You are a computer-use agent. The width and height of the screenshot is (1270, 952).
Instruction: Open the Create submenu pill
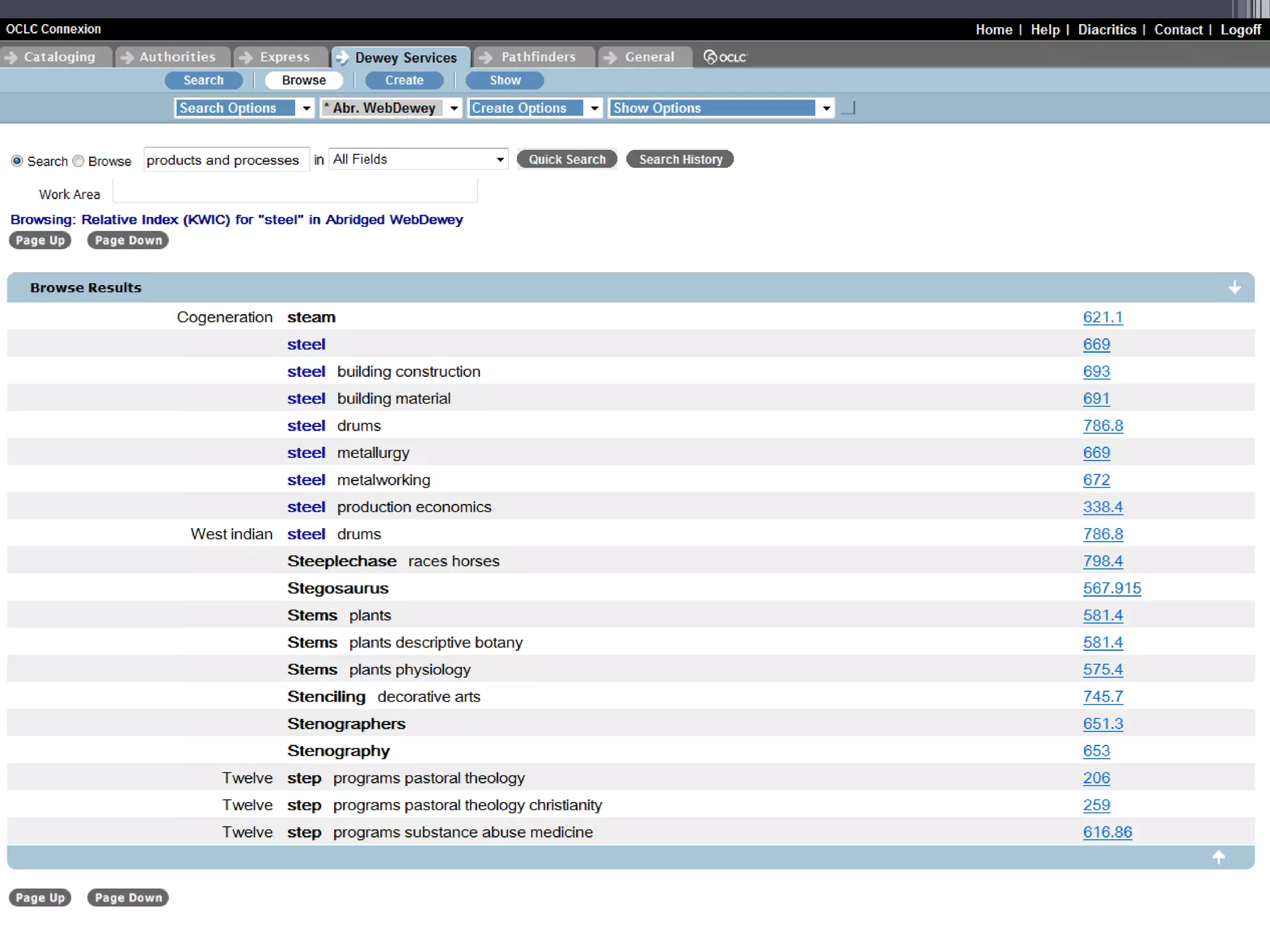pyautogui.click(x=404, y=80)
